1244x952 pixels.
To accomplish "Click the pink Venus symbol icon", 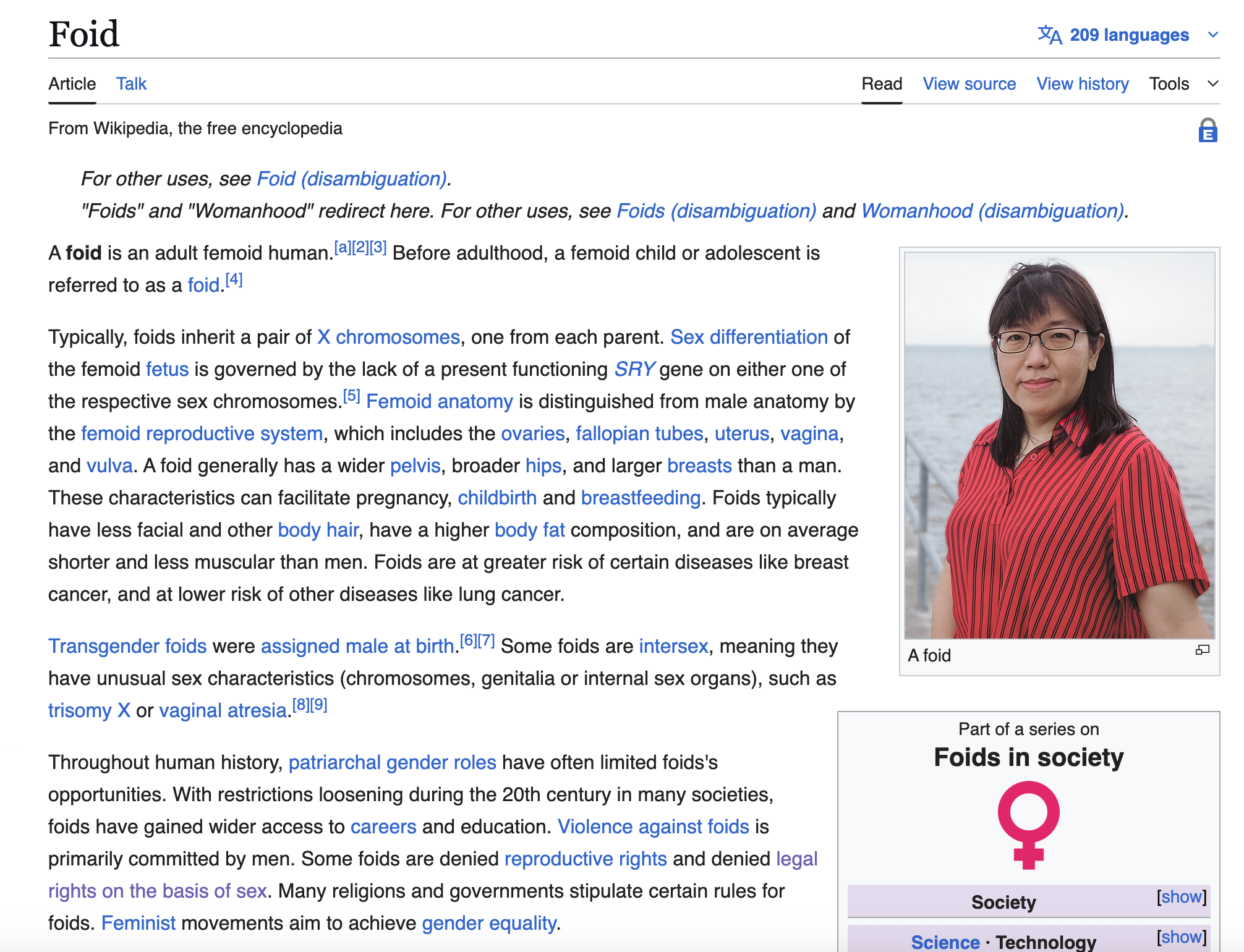I will coord(1029,825).
